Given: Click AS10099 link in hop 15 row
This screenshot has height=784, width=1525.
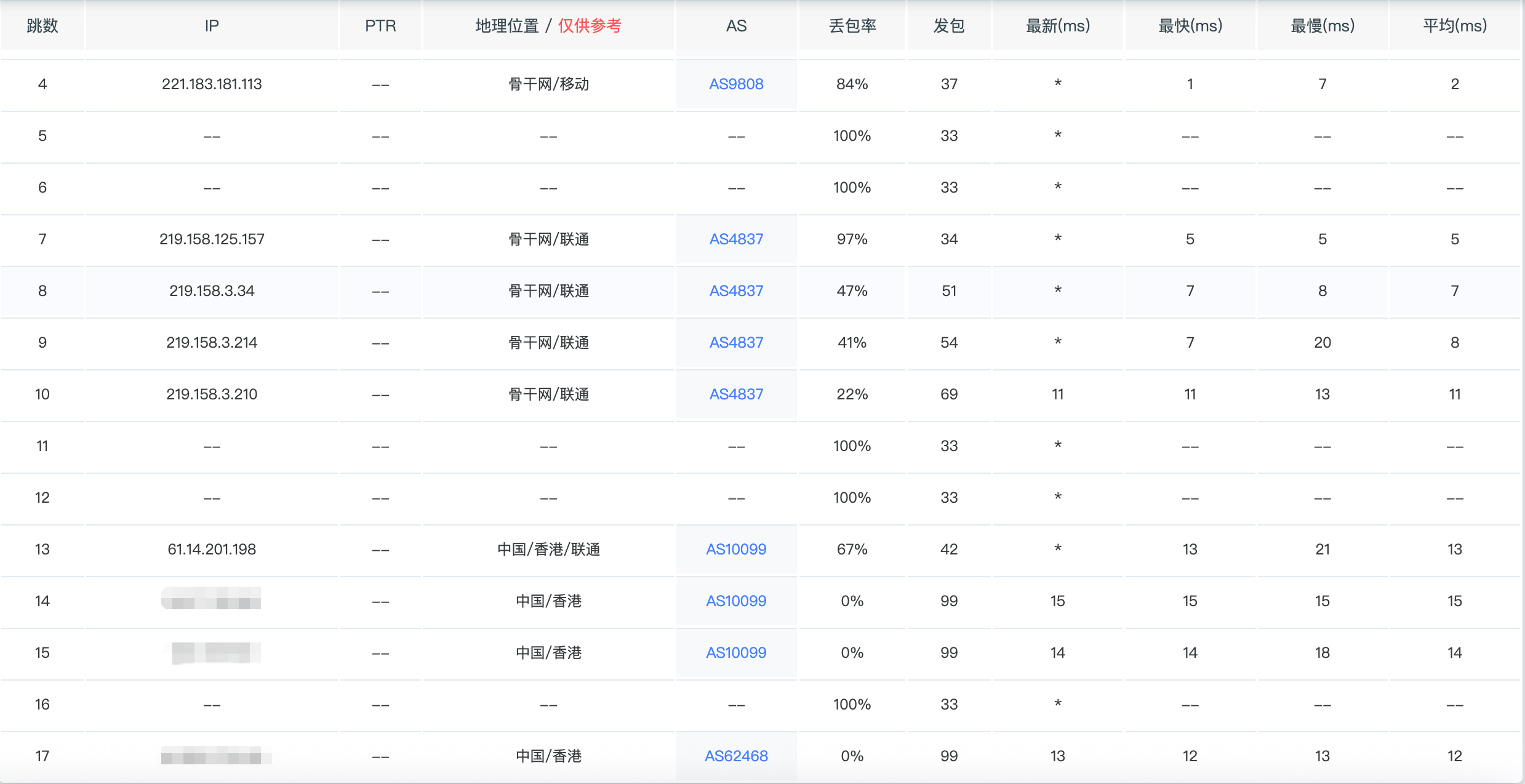Looking at the screenshot, I should pos(736,653).
